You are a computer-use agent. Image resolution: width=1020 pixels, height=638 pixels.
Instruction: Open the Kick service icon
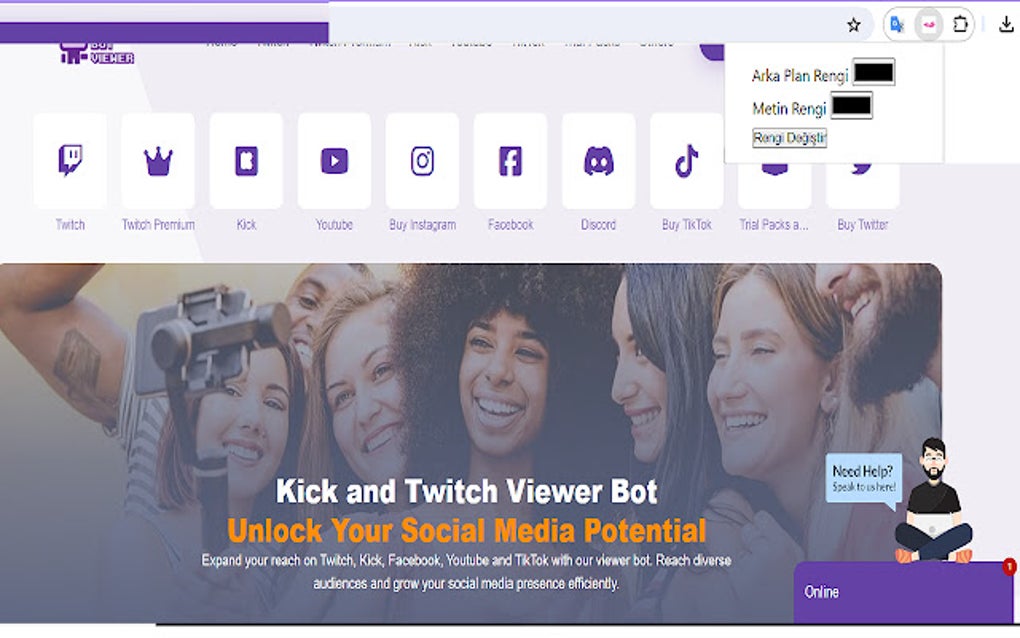click(247, 161)
